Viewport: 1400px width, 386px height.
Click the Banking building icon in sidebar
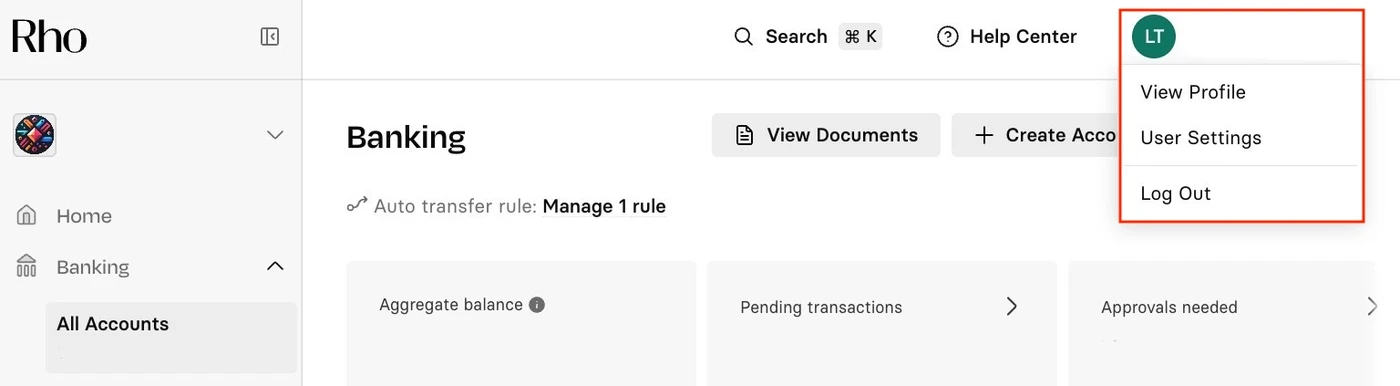27,267
